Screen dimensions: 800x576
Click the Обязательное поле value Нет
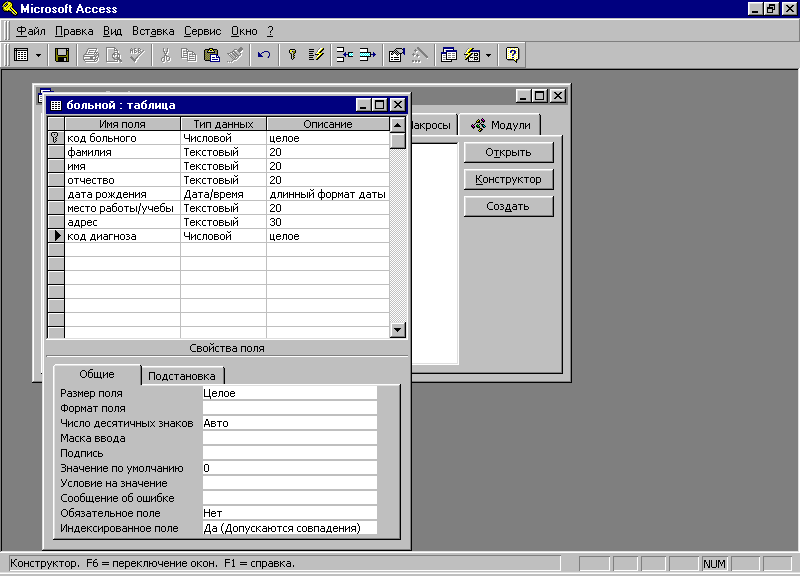[x=289, y=513]
